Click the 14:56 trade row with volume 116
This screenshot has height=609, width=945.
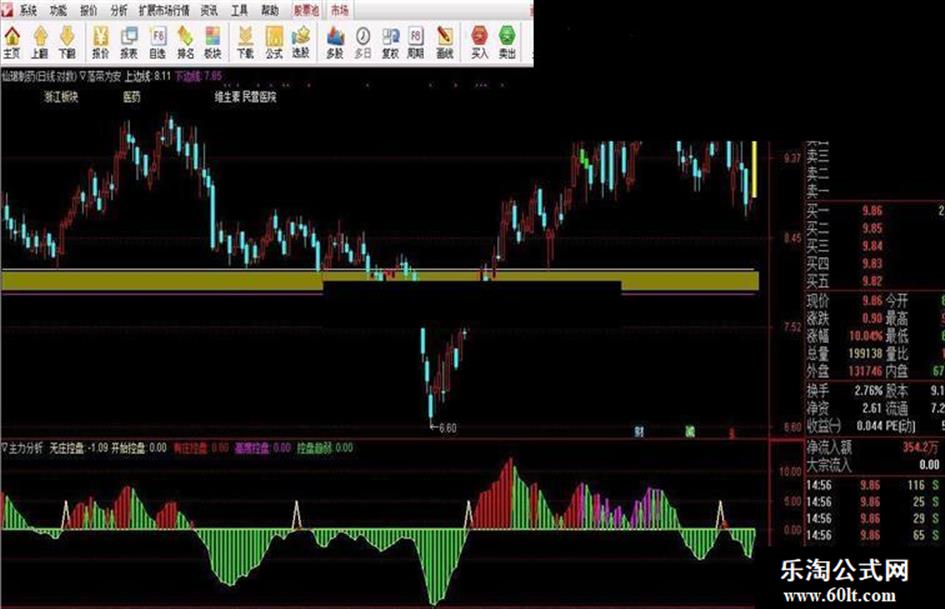[873, 485]
